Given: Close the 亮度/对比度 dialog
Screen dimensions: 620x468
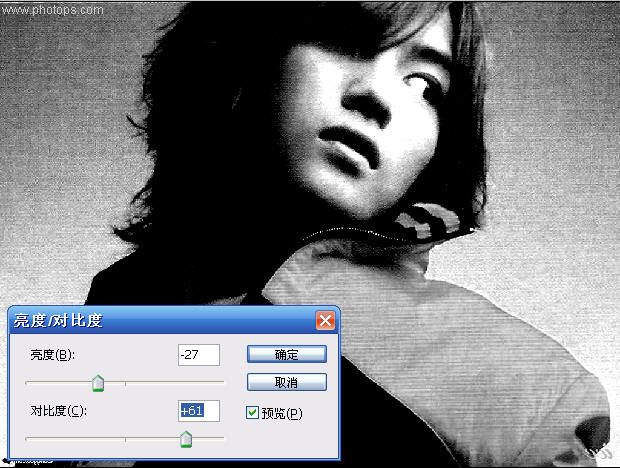Looking at the screenshot, I should [x=325, y=321].
